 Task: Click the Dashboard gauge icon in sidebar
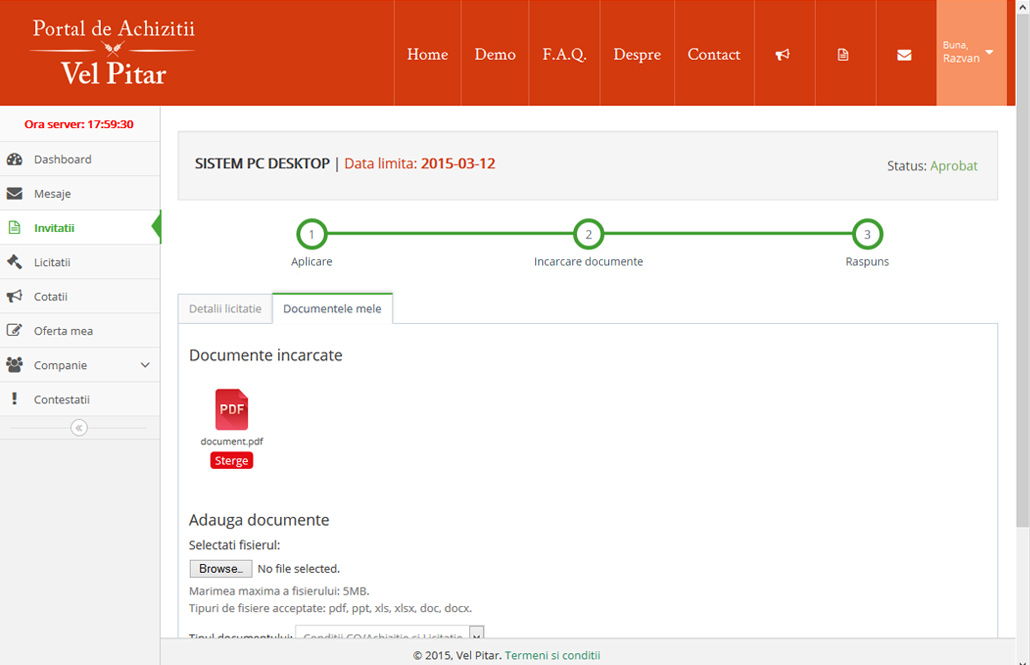(x=14, y=159)
